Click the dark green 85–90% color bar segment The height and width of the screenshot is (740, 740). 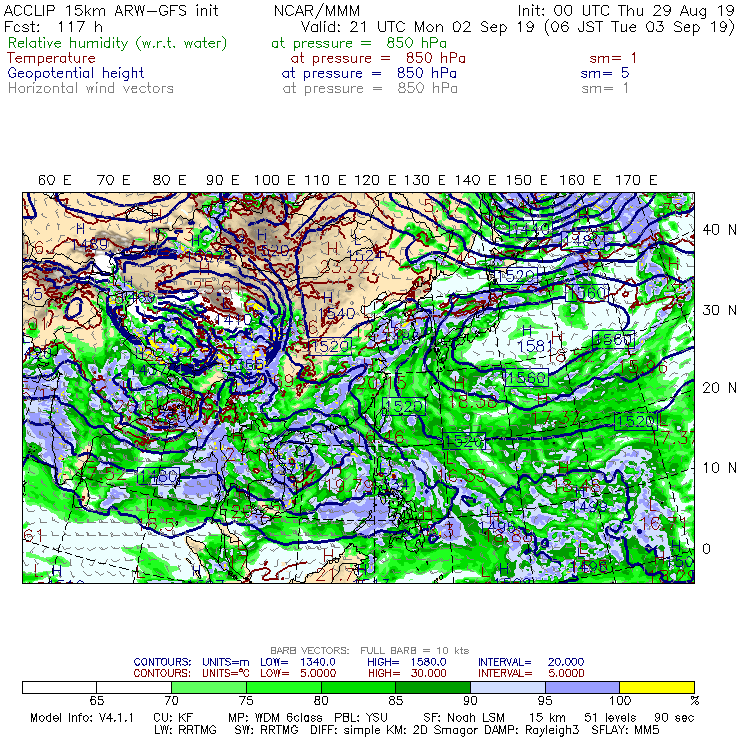point(433,687)
